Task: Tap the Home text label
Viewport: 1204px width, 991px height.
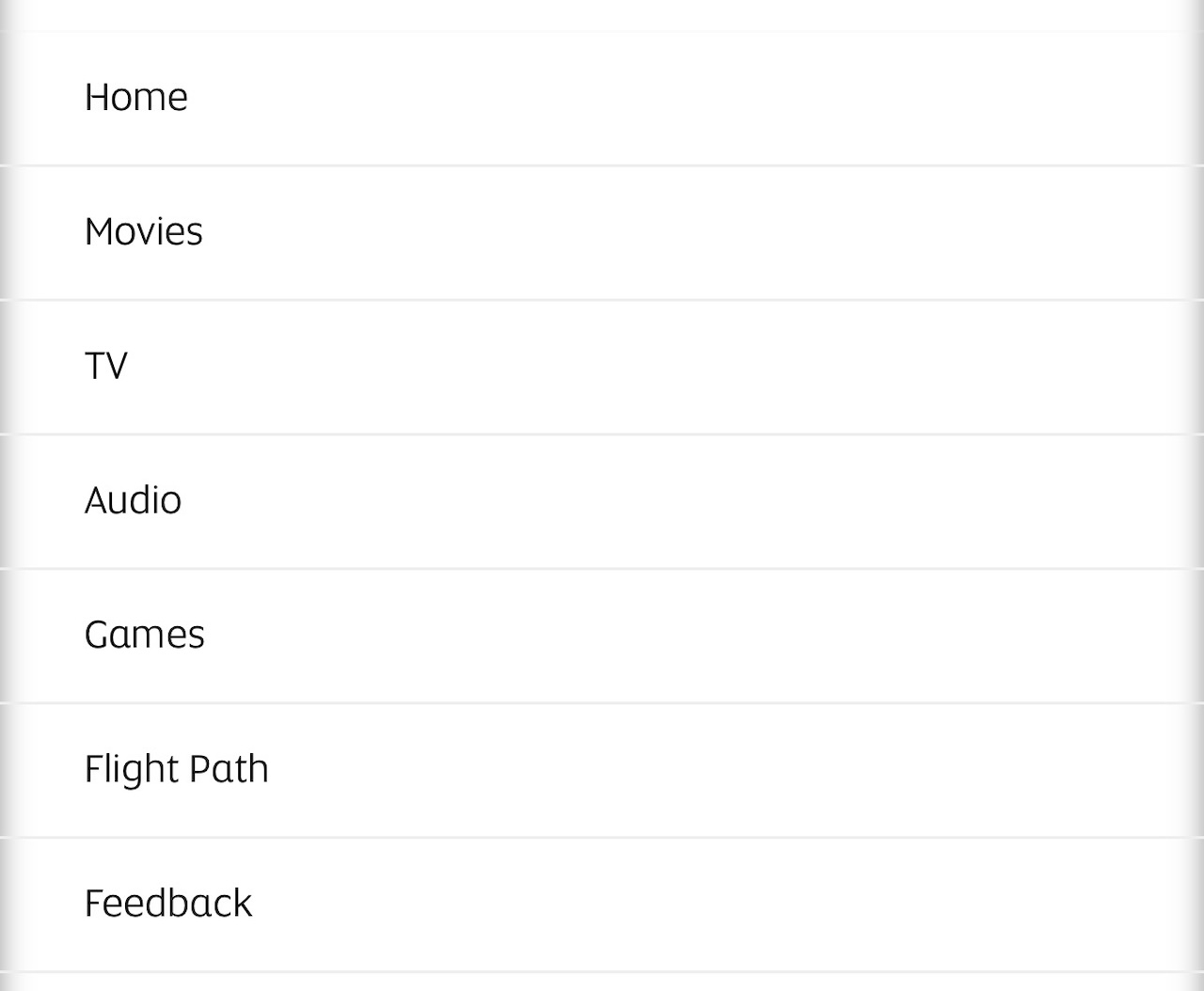Action: 135,98
